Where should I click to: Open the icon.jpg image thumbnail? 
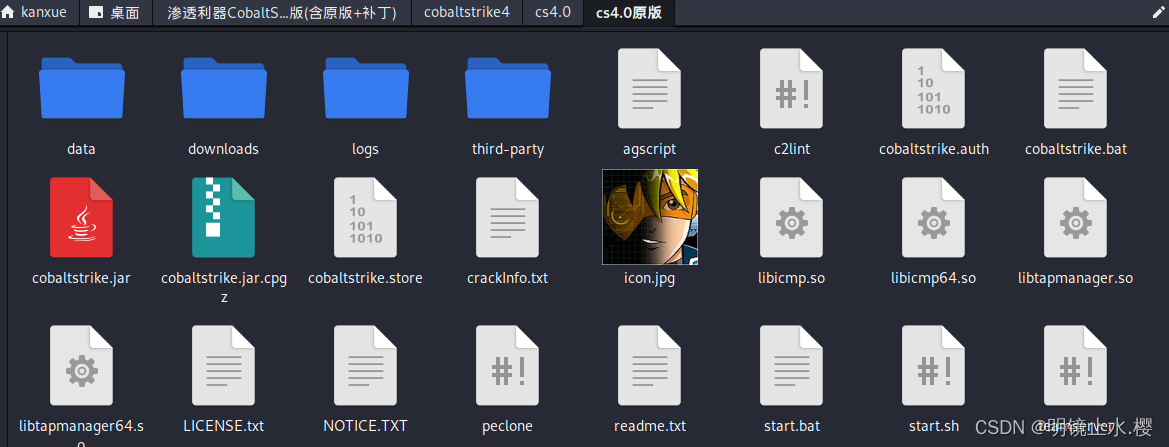point(650,217)
